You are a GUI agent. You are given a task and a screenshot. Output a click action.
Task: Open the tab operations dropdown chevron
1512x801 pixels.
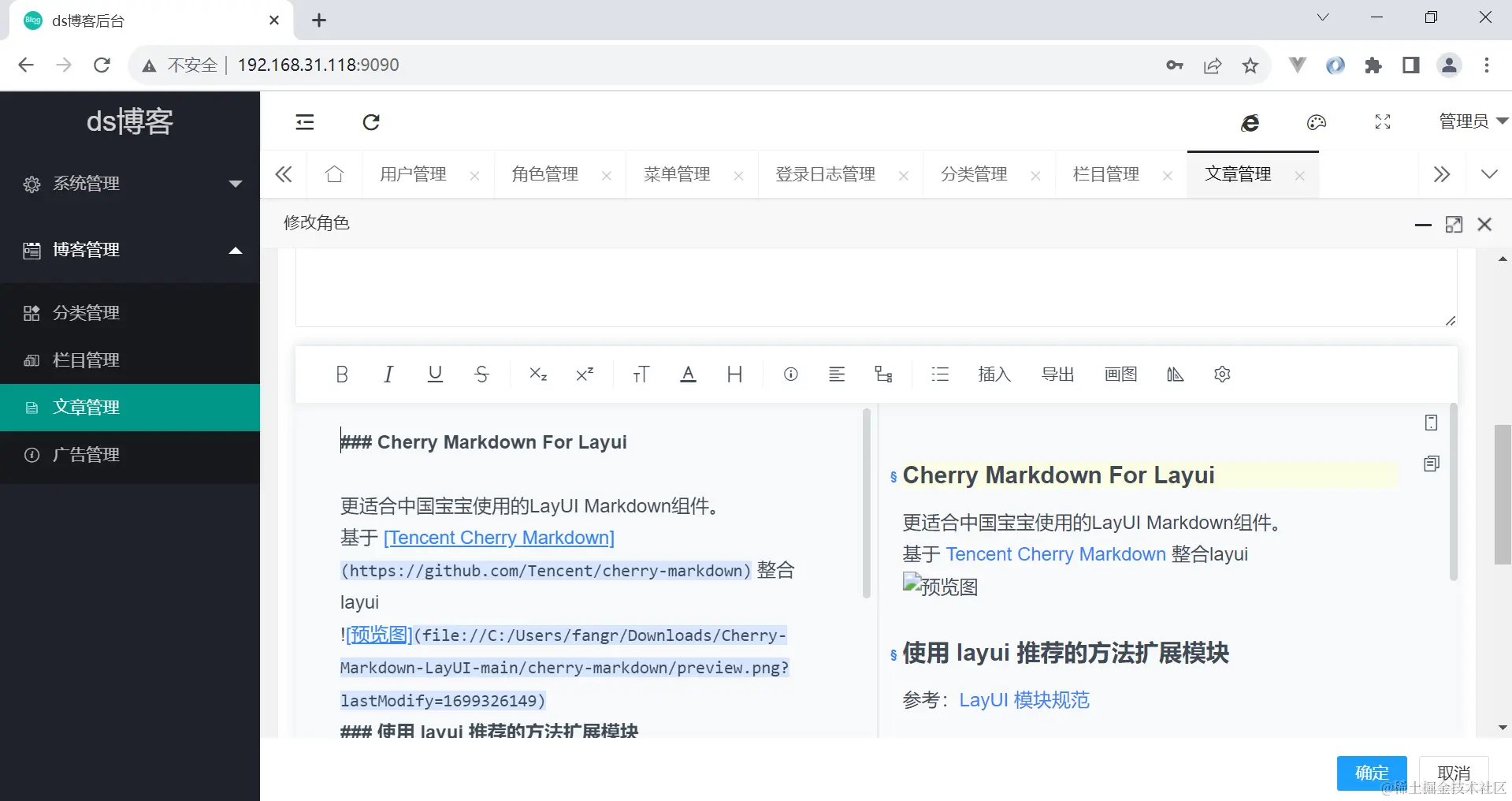(1489, 174)
